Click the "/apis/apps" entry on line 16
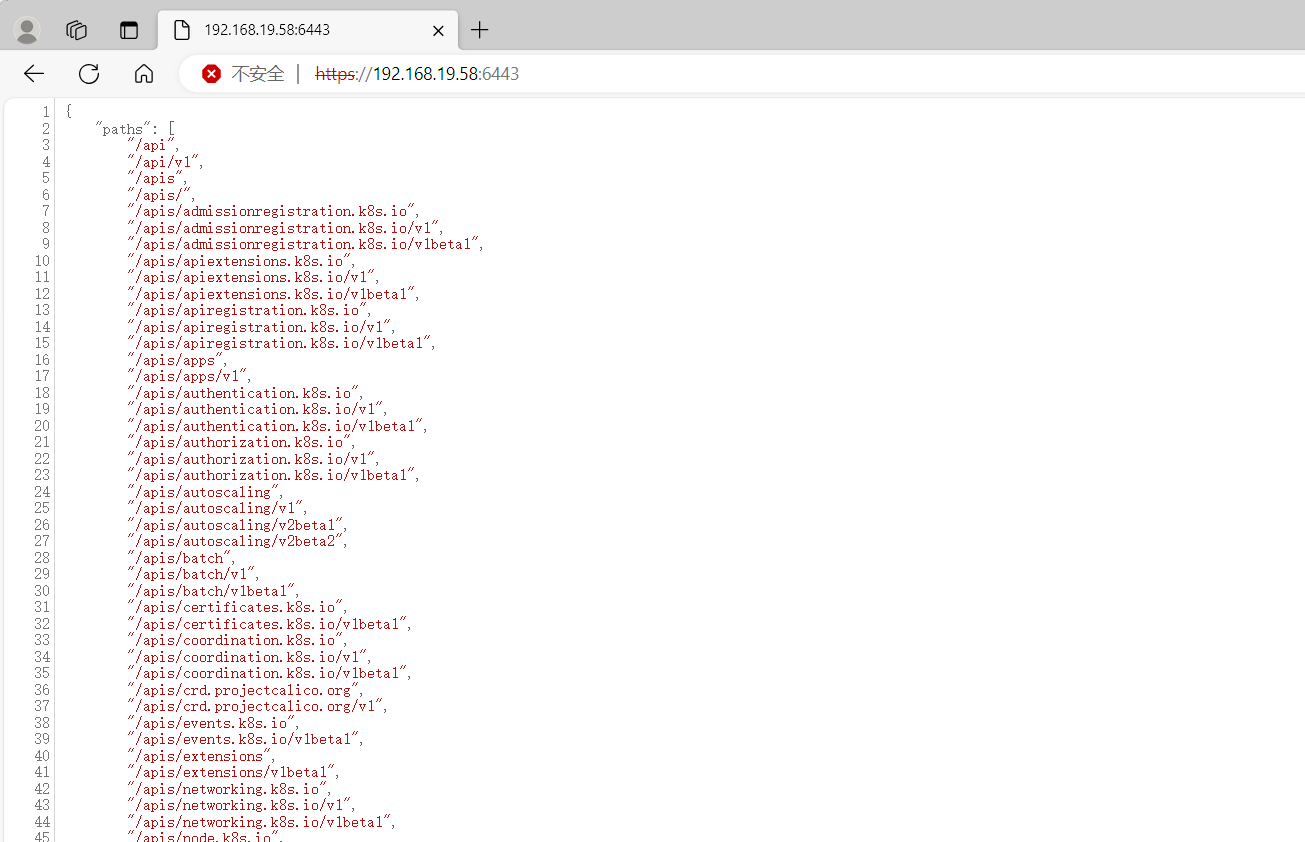The image size is (1305, 842). pyautogui.click(x=176, y=360)
